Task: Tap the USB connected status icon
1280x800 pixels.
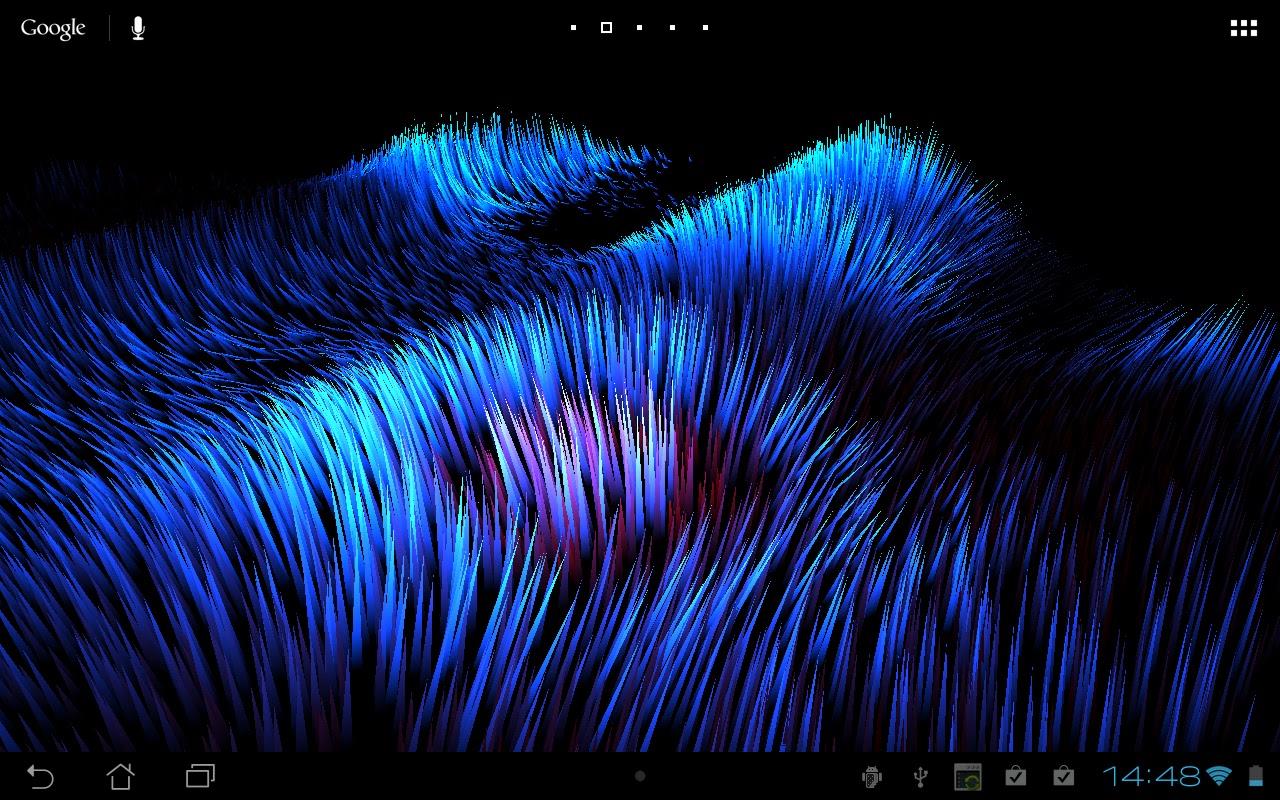Action: coord(919,775)
